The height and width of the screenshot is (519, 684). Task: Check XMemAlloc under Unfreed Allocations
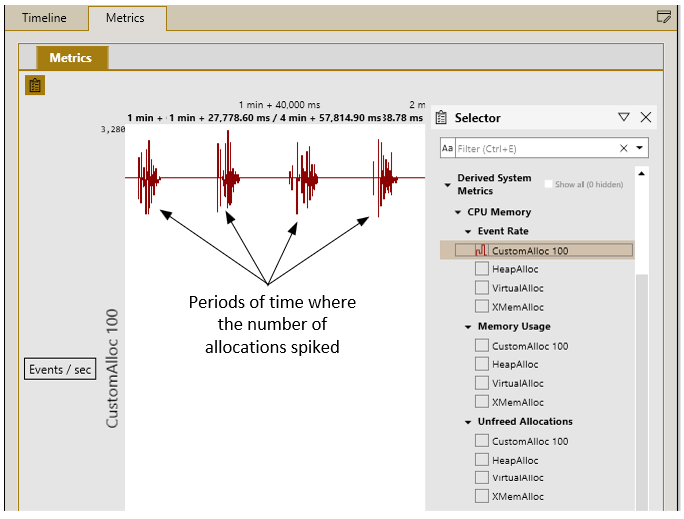coord(482,496)
